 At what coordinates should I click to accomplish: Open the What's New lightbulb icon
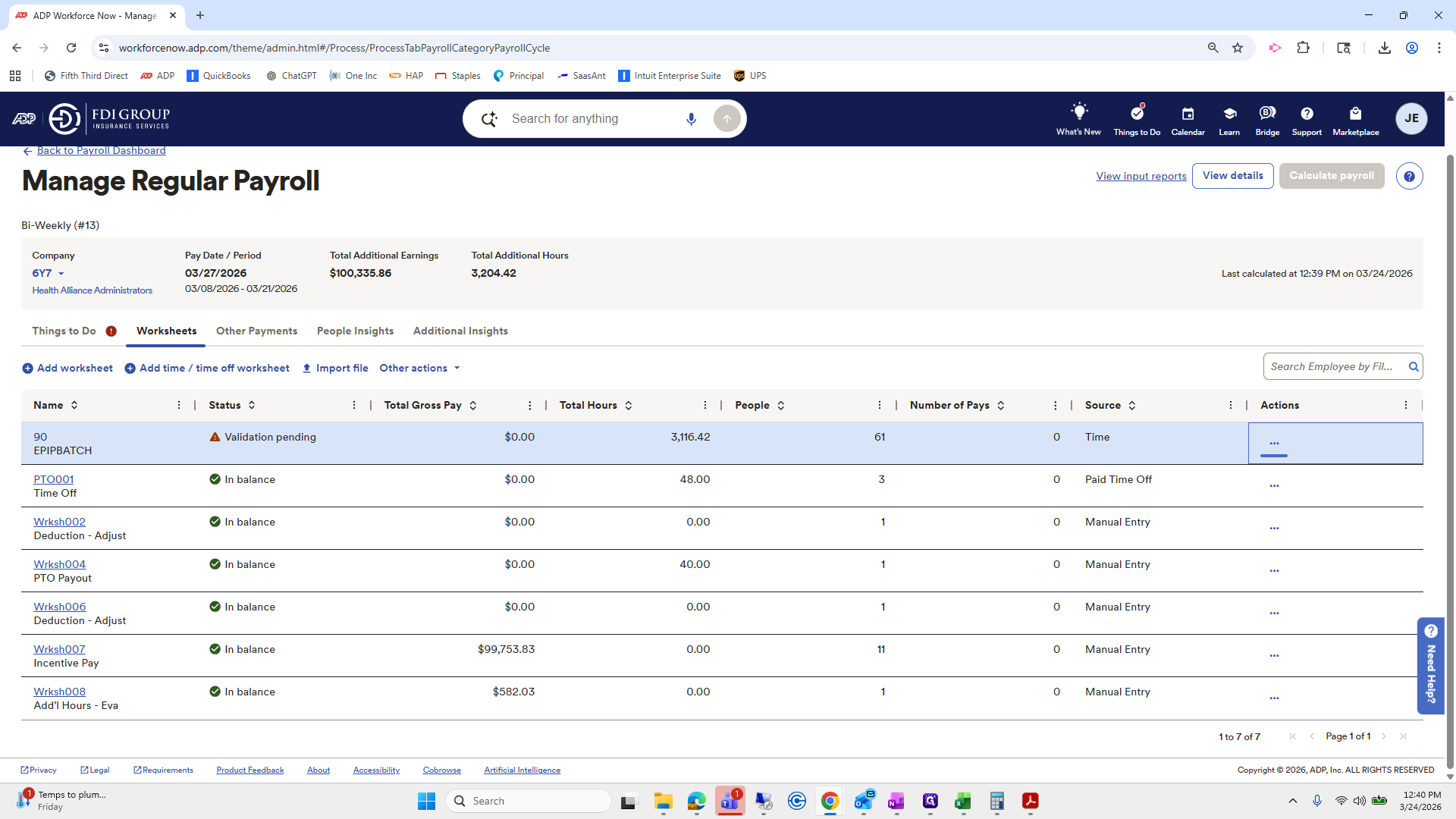pyautogui.click(x=1078, y=112)
